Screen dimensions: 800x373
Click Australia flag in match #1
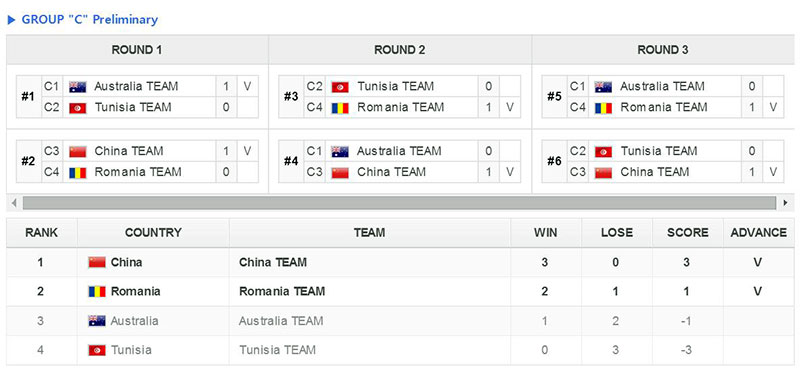pos(78,87)
